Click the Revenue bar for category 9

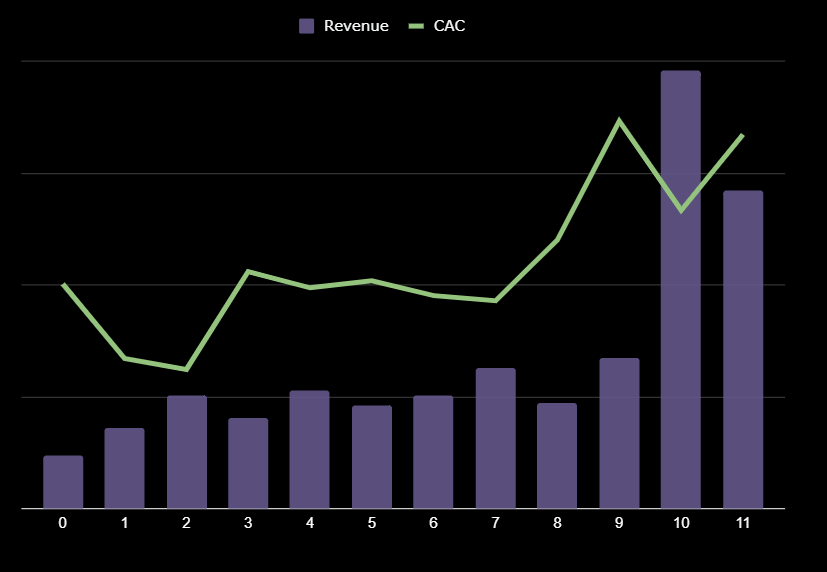tap(619, 433)
